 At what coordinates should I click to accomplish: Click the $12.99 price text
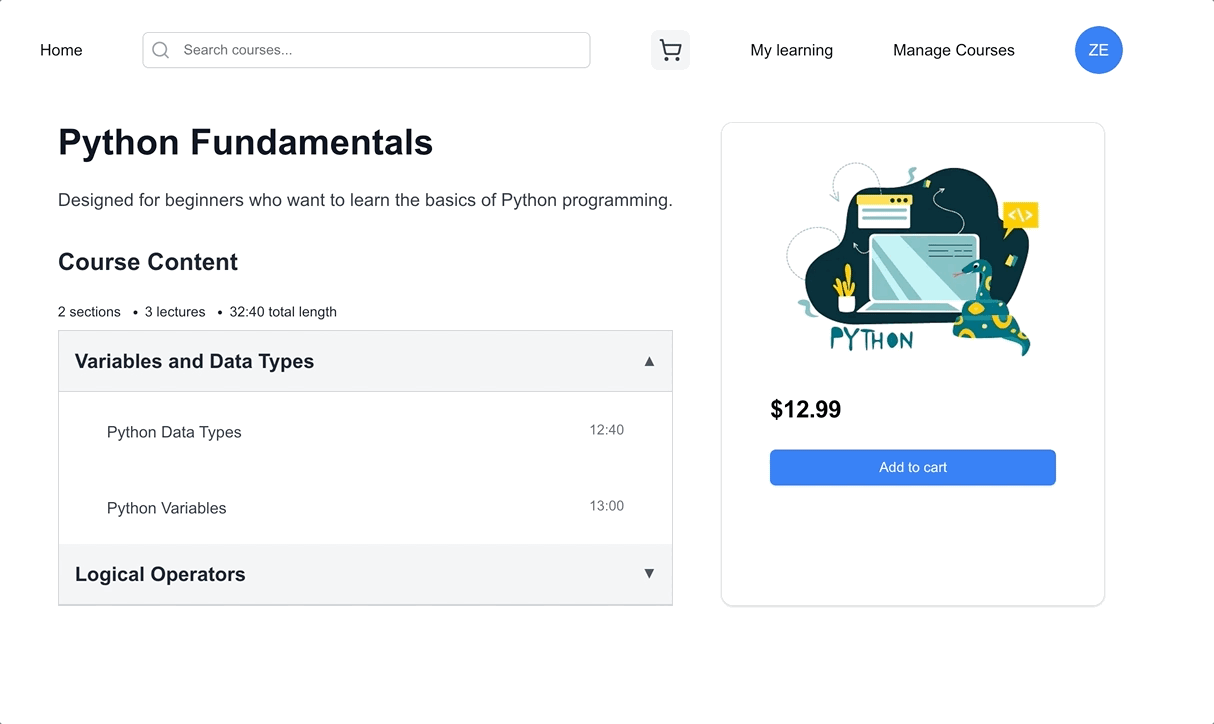(x=805, y=409)
